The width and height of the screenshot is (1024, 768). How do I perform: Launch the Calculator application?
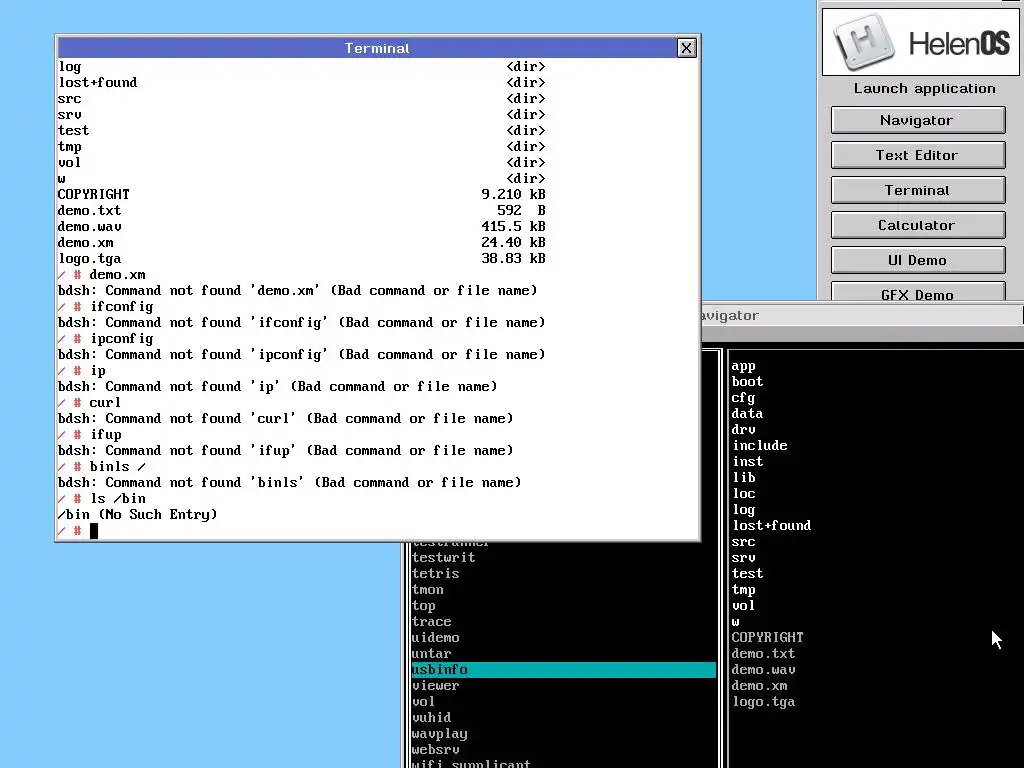click(918, 225)
